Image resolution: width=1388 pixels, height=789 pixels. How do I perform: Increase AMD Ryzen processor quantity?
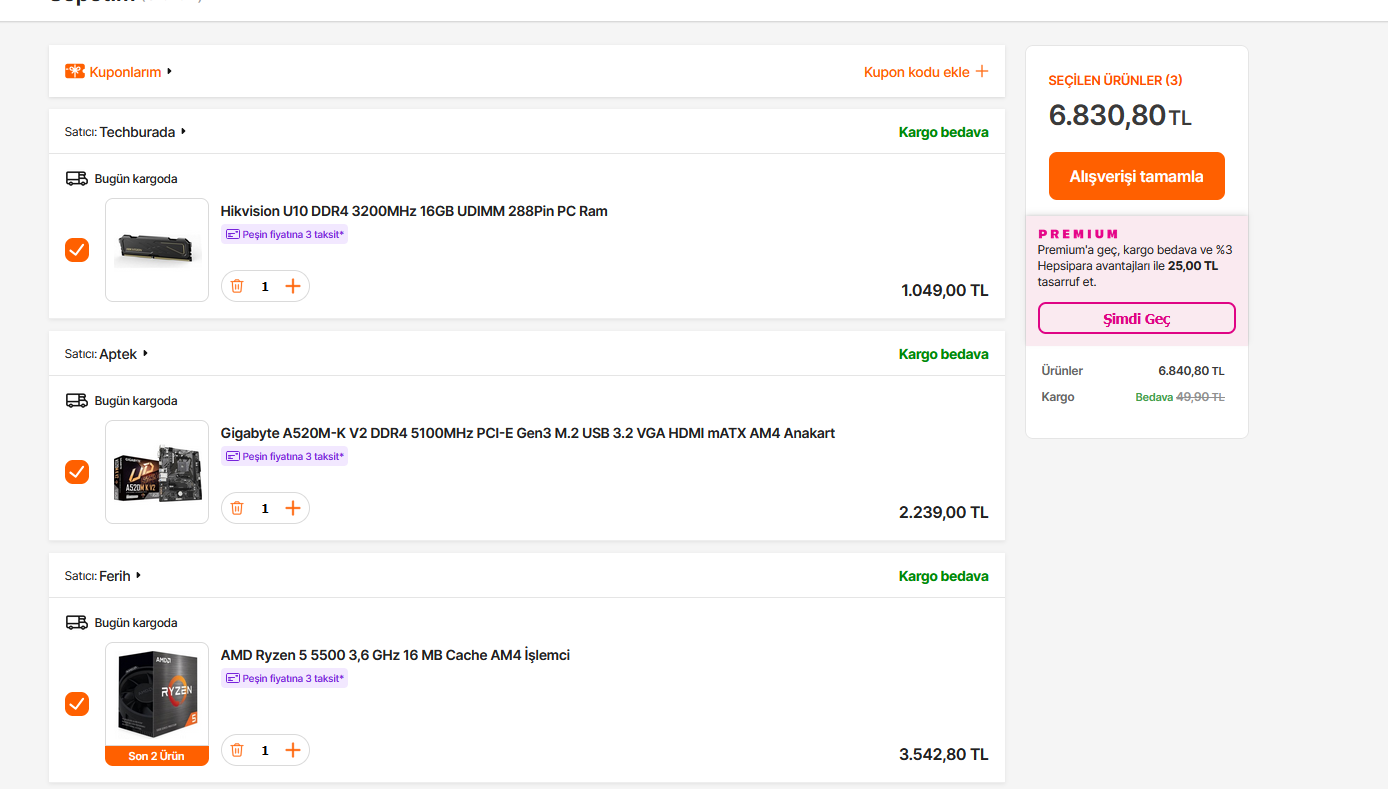tap(293, 750)
